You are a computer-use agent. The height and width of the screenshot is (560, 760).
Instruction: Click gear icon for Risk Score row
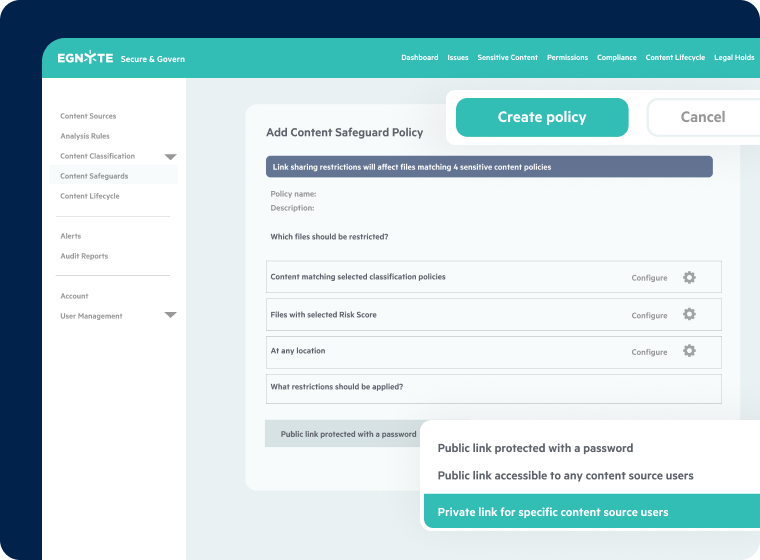point(689,314)
